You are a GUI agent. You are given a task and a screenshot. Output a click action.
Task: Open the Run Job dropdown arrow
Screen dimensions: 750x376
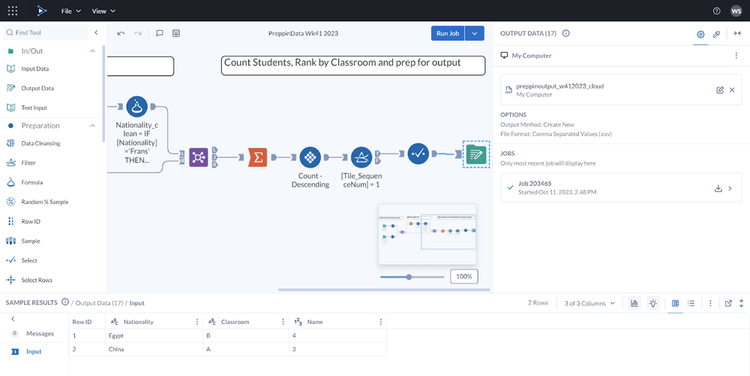(x=474, y=33)
